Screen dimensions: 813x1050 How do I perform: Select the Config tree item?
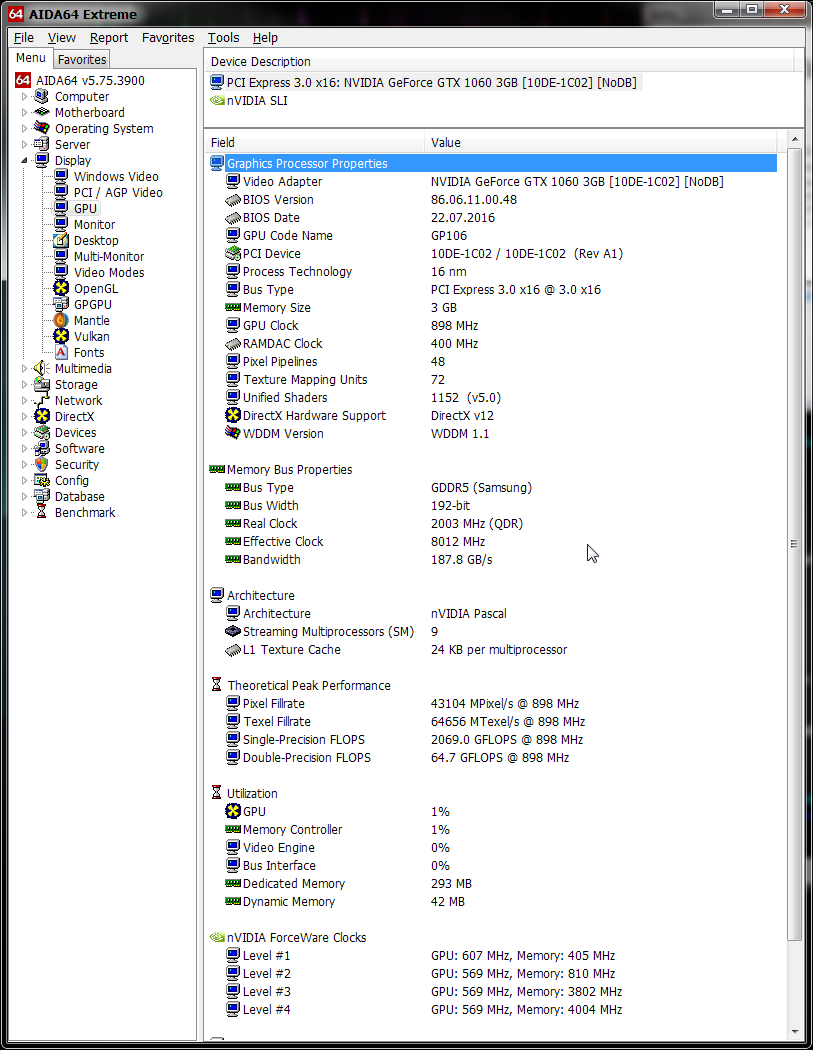click(x=72, y=481)
